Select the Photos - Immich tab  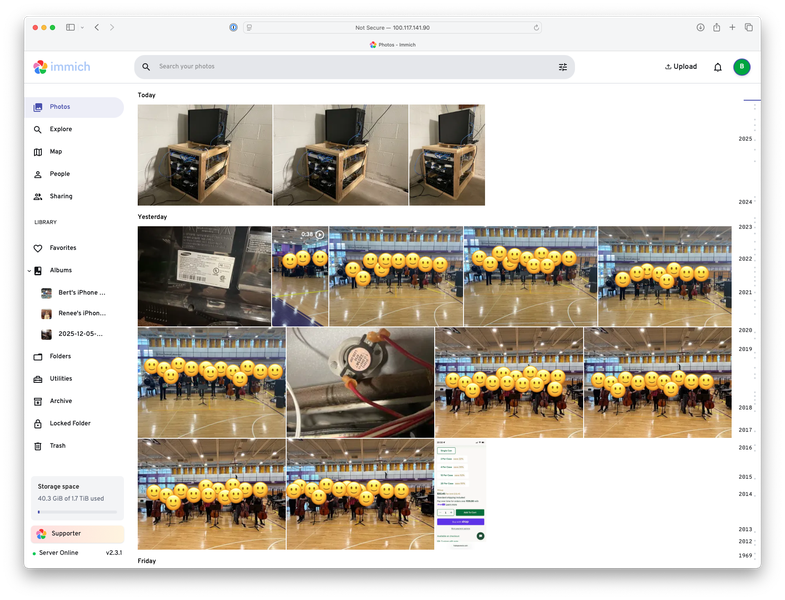point(392,45)
